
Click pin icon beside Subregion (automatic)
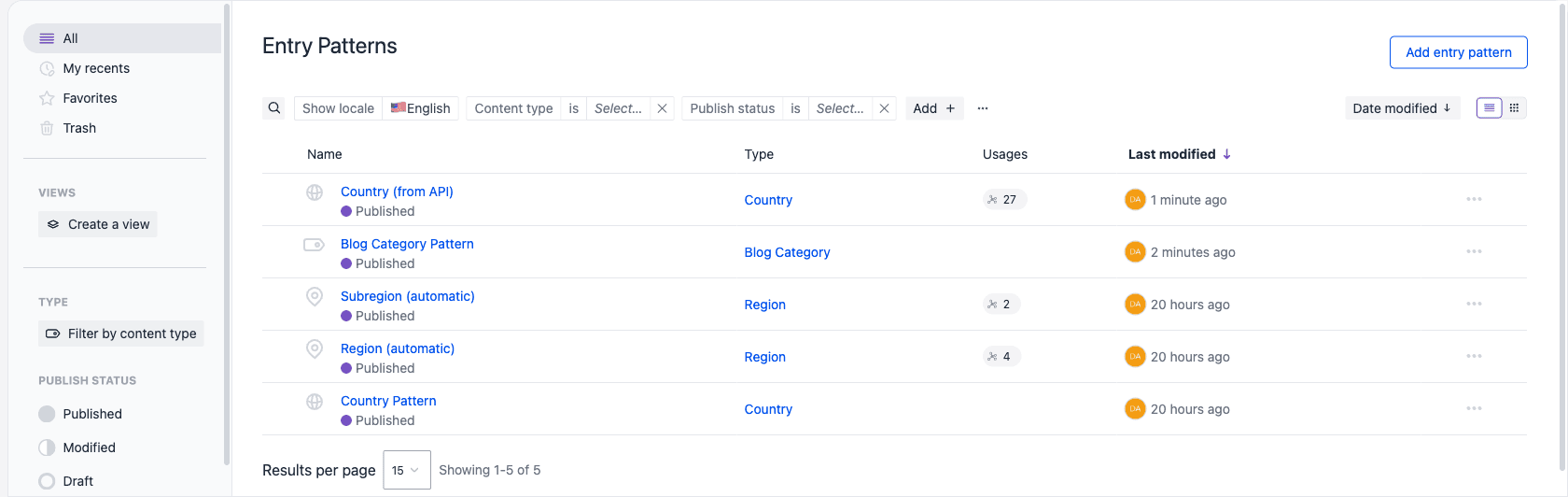pyautogui.click(x=315, y=297)
